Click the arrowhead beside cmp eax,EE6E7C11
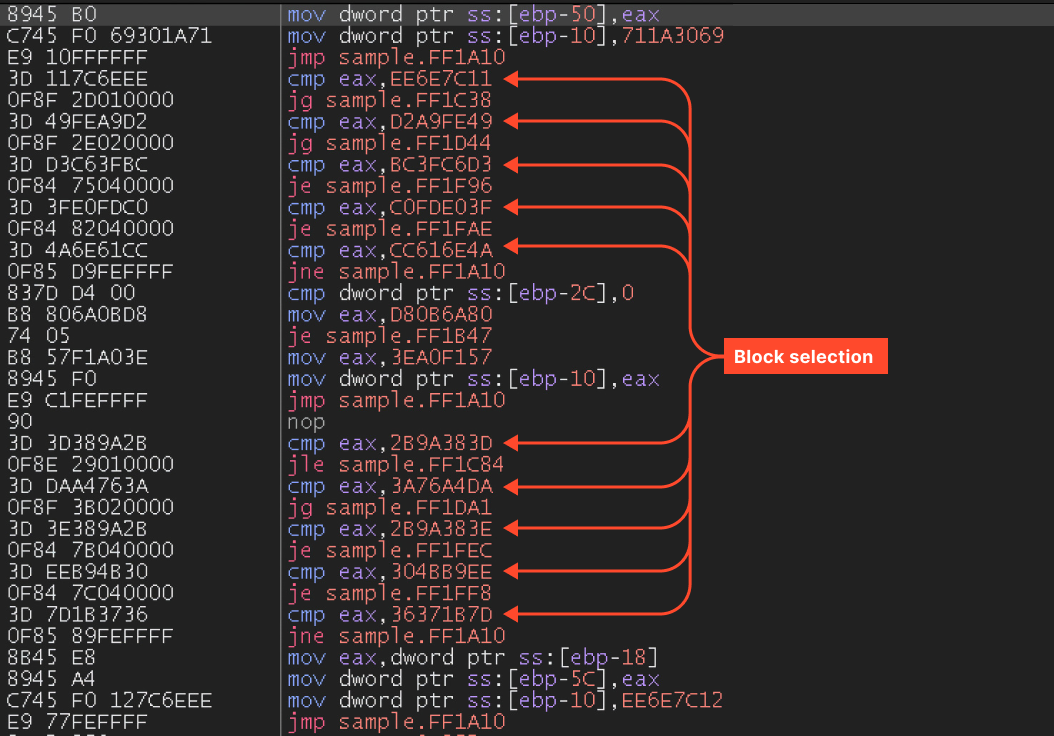The image size is (1054, 736). tap(512, 79)
